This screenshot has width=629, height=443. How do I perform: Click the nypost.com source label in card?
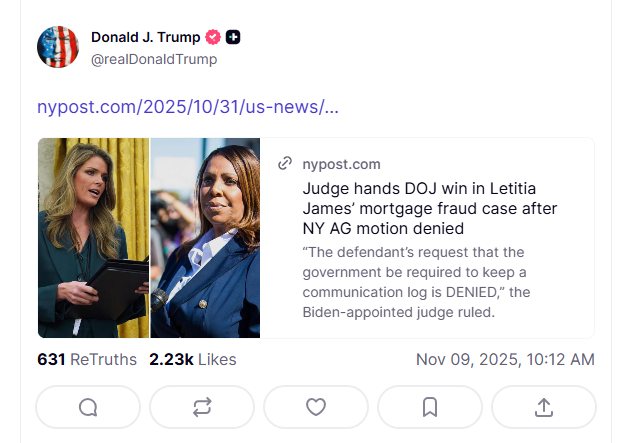(x=341, y=164)
